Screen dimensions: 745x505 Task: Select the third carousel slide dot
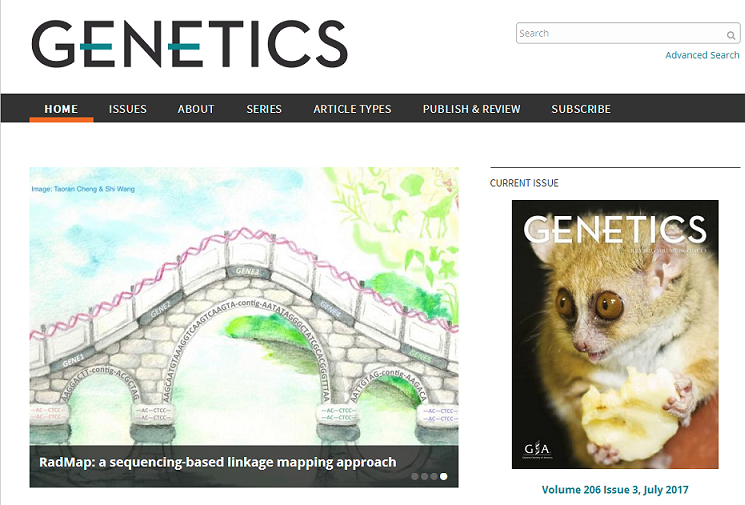[434, 476]
